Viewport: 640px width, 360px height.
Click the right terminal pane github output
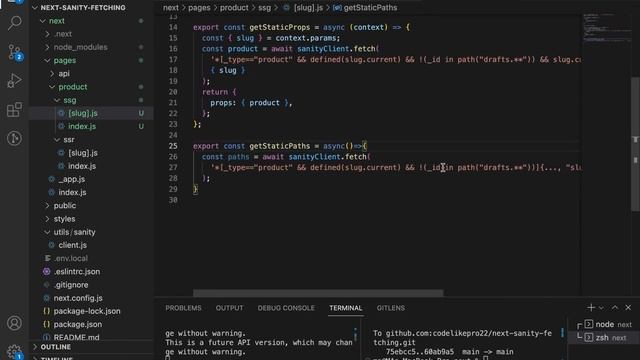[x=462, y=343]
